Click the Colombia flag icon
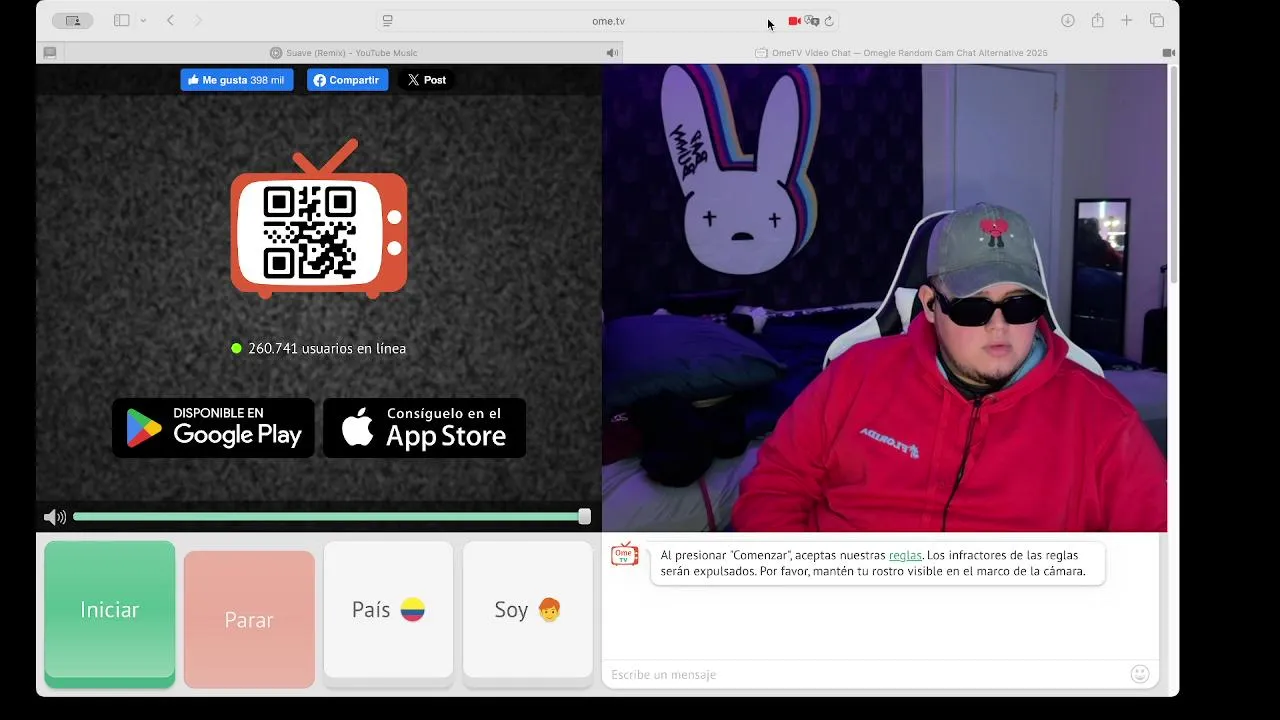 click(413, 610)
